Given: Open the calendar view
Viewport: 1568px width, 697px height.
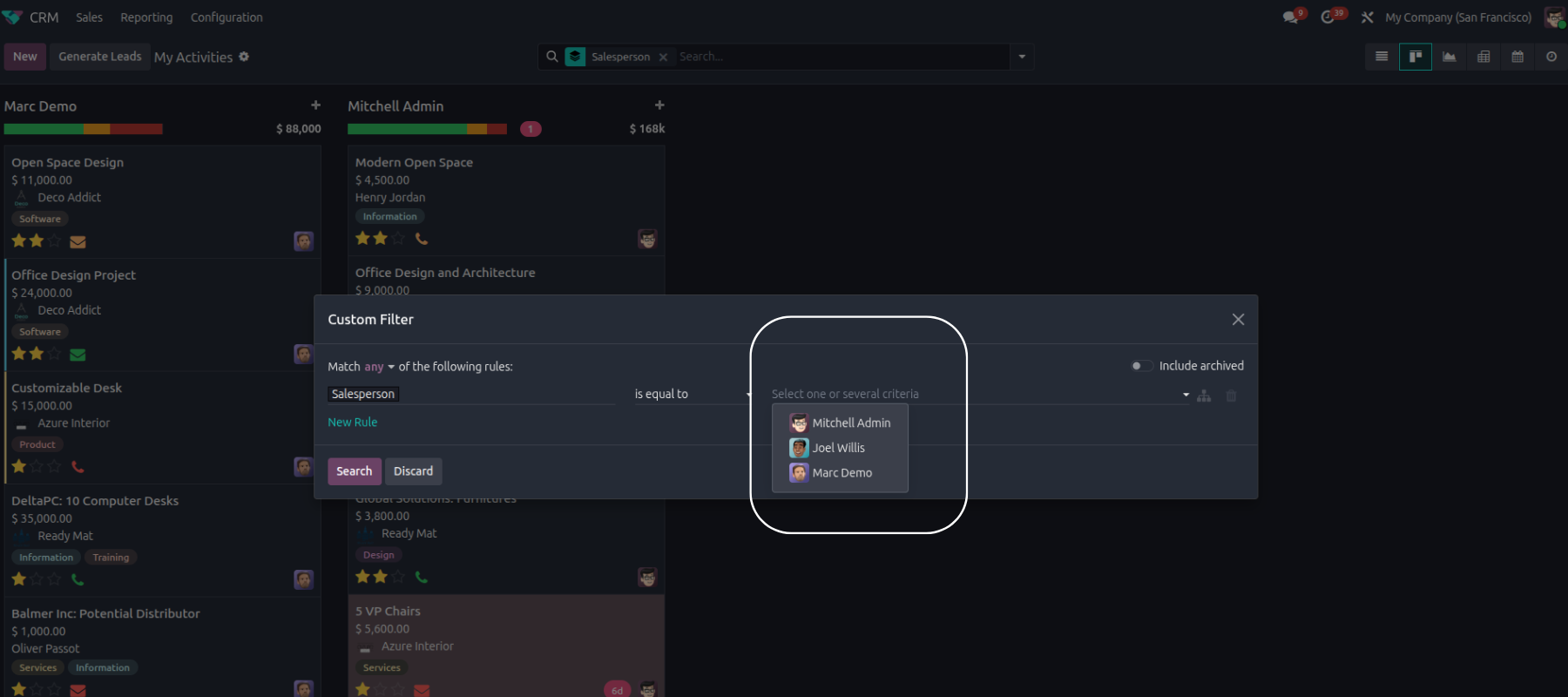Looking at the screenshot, I should point(1517,57).
